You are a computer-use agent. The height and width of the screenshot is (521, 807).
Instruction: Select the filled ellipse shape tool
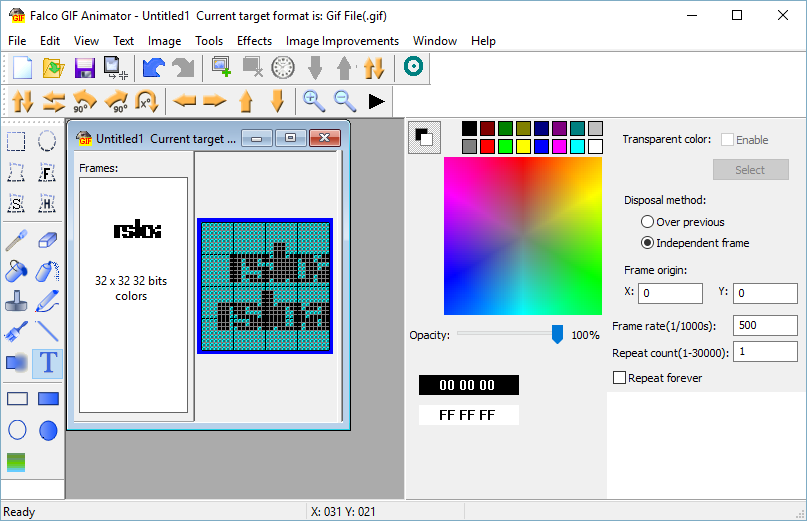(48, 430)
